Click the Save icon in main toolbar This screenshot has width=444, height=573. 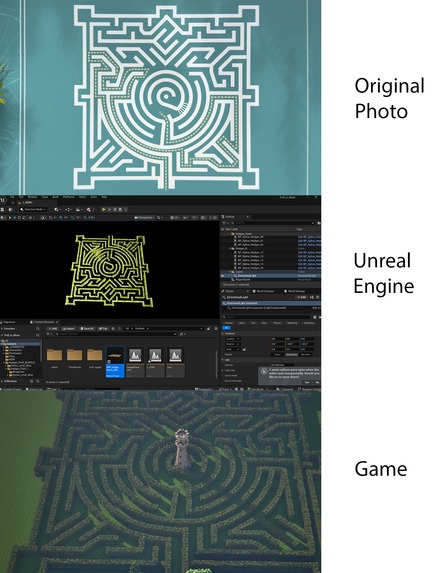tap(2, 209)
